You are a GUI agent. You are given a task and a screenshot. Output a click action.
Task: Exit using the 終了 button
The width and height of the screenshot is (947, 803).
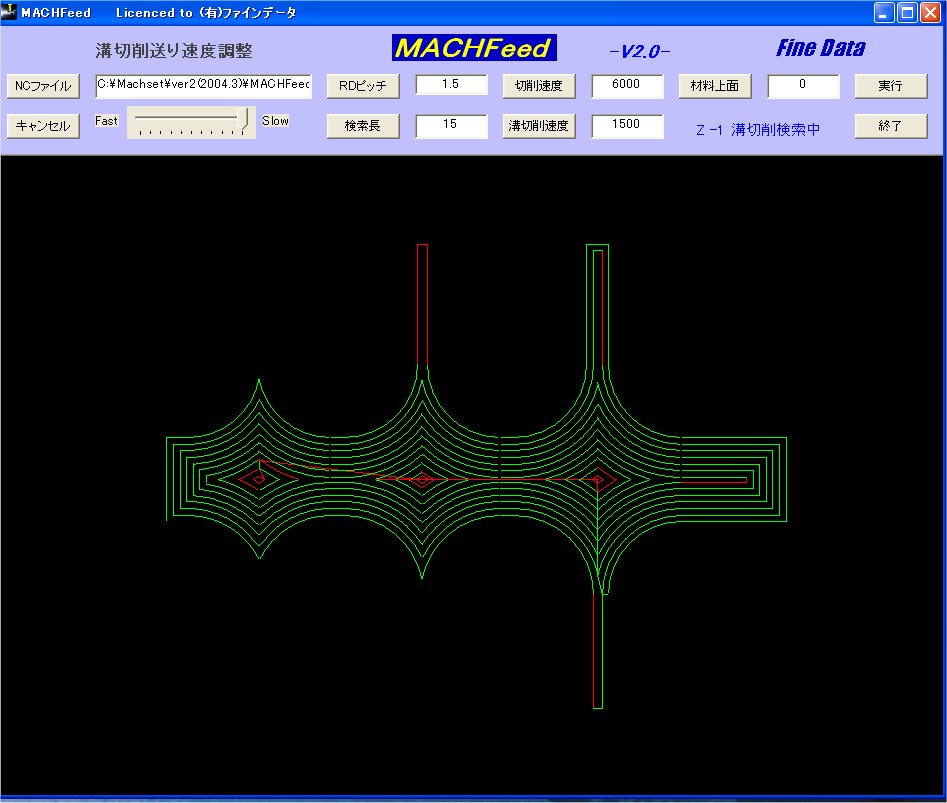point(891,126)
